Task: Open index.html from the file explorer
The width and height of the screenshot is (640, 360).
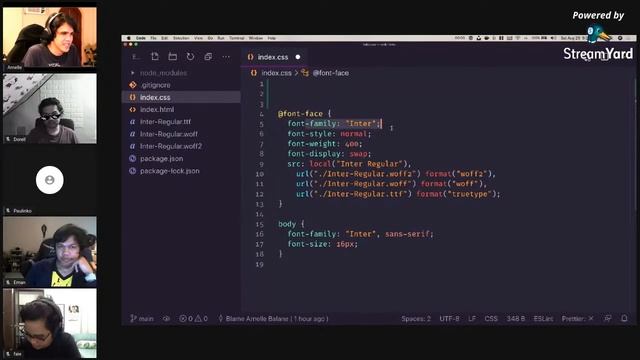Action: coord(181,109)
